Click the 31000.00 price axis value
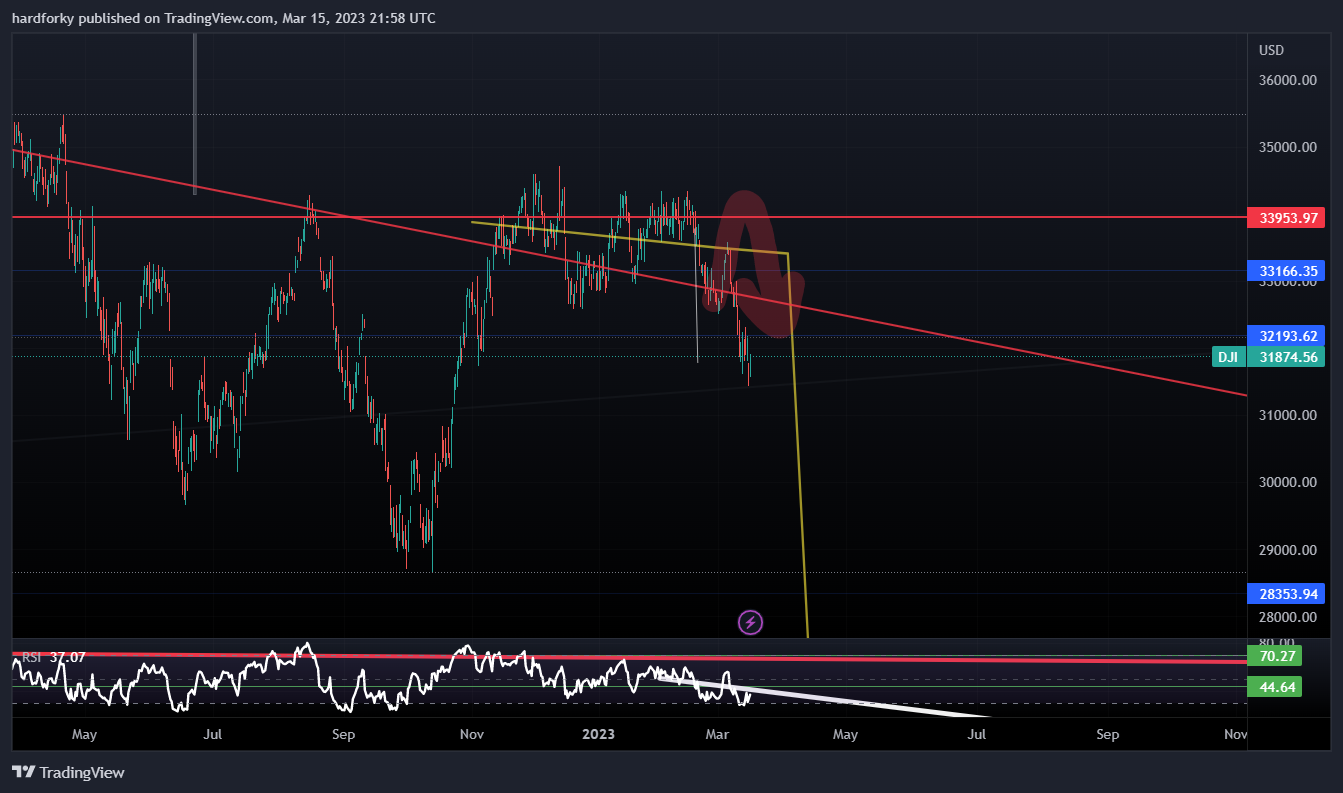The width and height of the screenshot is (1343, 793). (x=1287, y=415)
